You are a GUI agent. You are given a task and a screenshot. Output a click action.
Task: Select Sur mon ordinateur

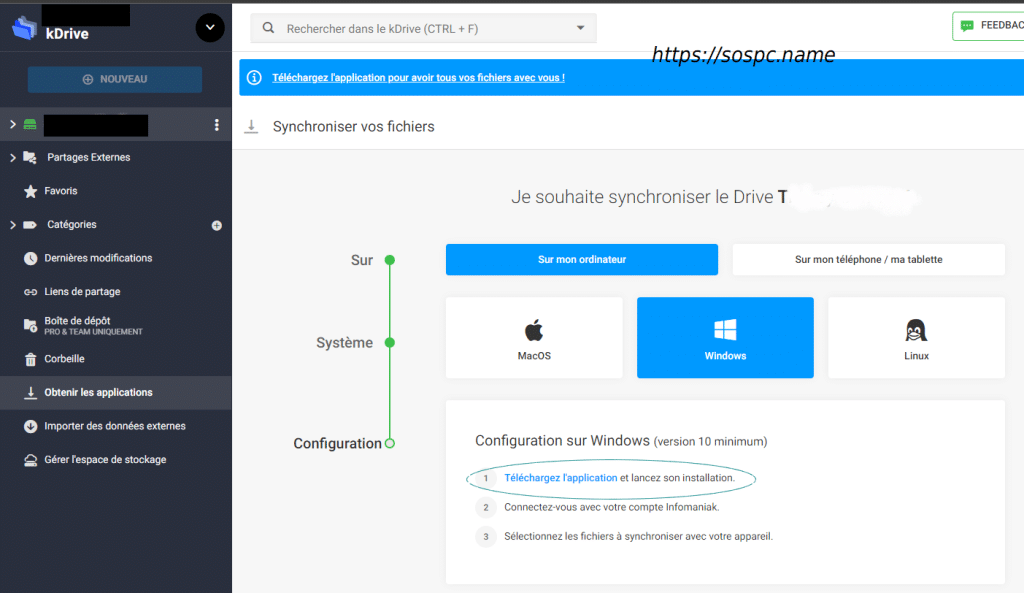coord(582,259)
